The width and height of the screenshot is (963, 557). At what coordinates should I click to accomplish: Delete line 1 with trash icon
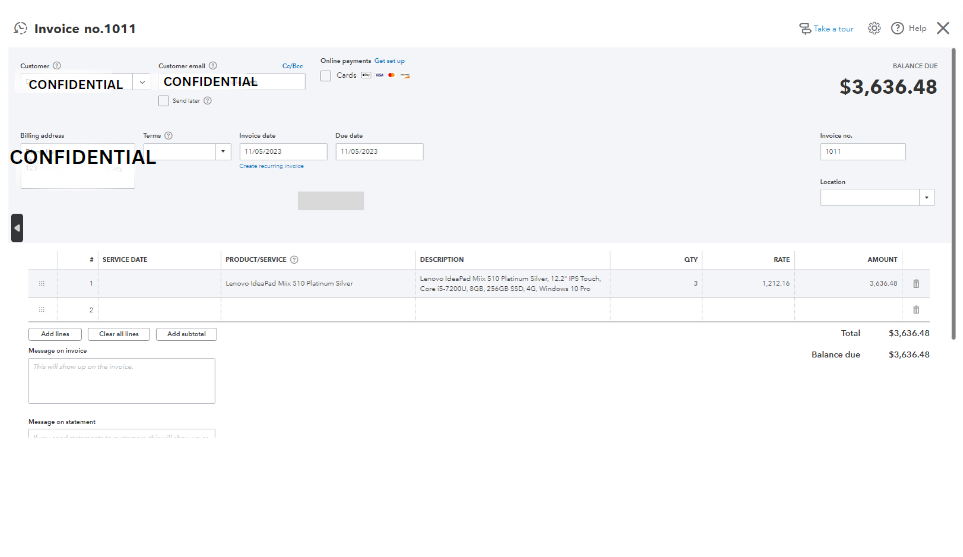(916, 284)
